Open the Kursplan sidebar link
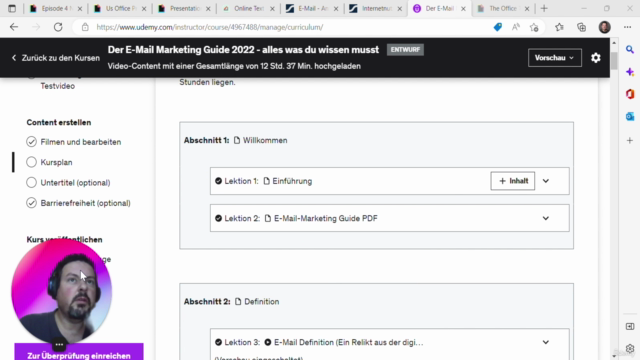 [56, 162]
